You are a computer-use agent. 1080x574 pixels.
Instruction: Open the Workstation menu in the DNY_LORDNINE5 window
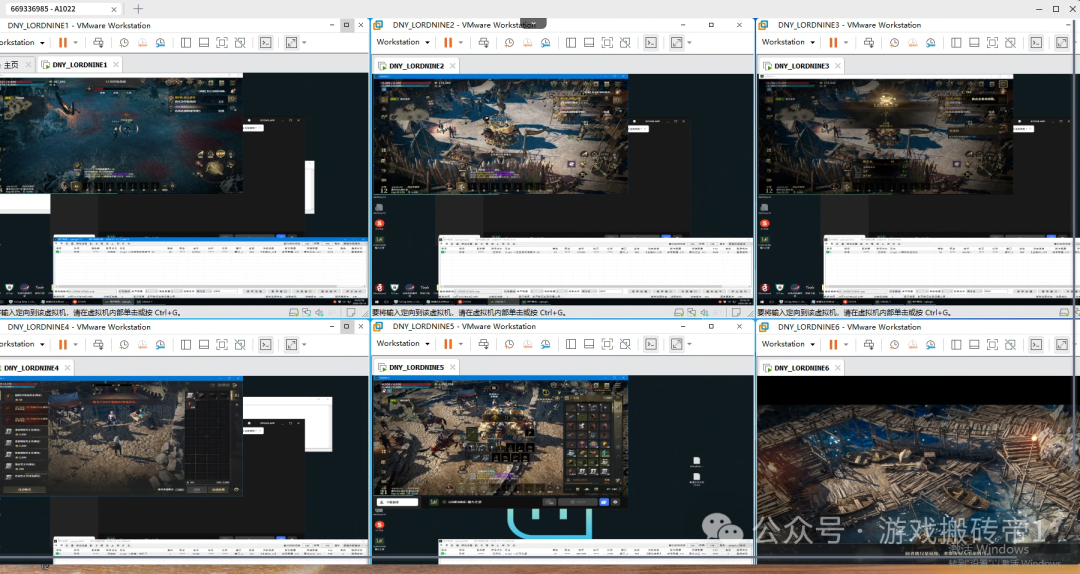click(403, 343)
